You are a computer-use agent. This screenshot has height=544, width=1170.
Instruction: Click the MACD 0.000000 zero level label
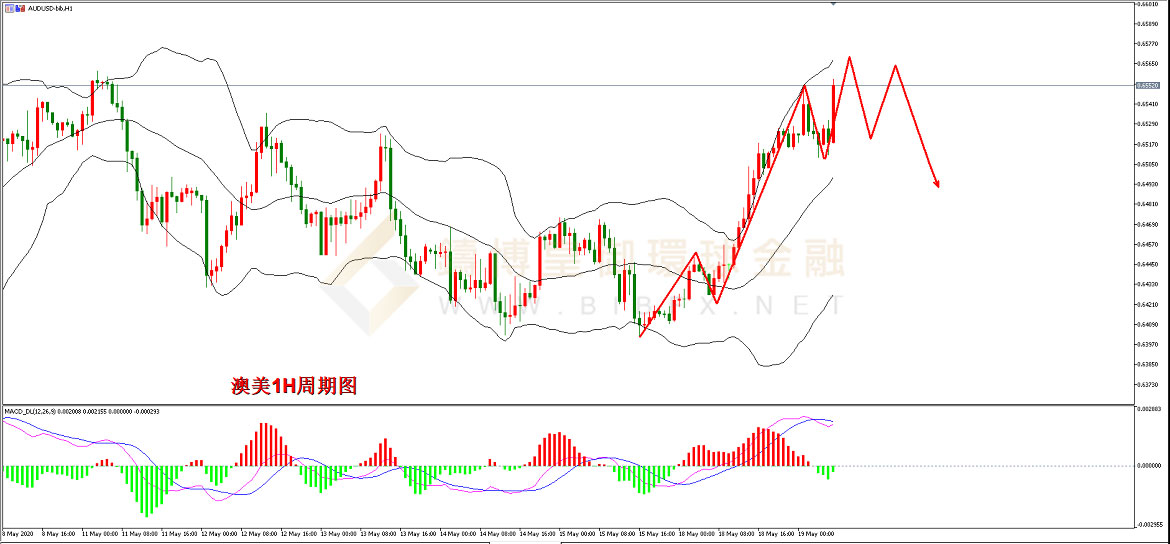tap(1149, 466)
